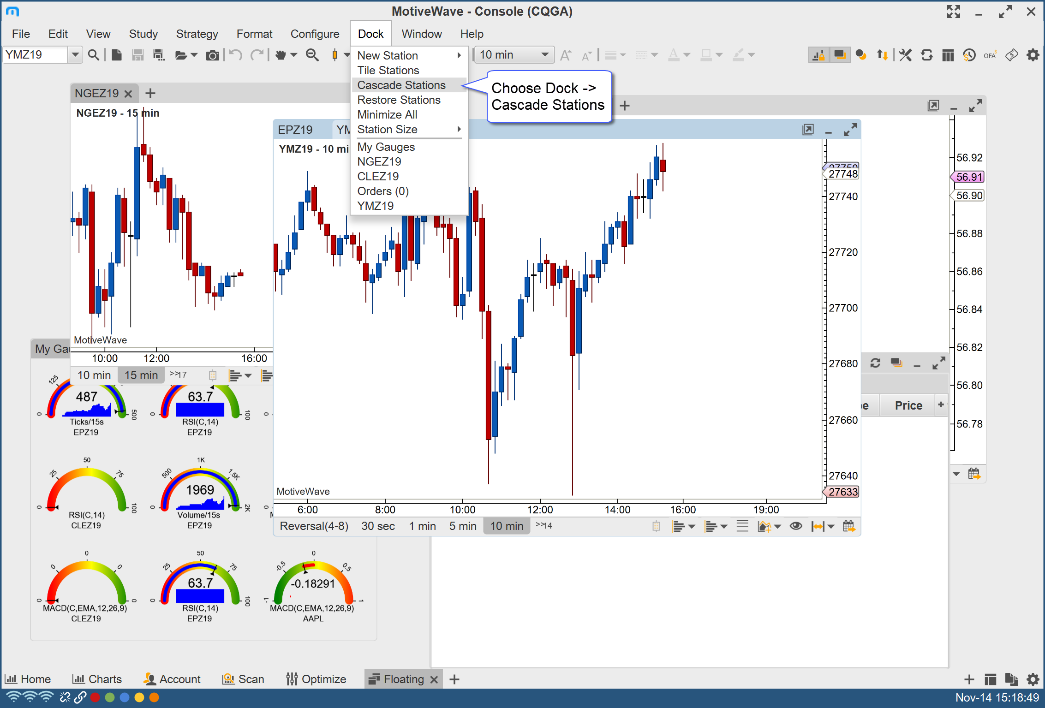Close the NGEZ19 chart tab
The width and height of the screenshot is (1045, 708).
coord(128,93)
